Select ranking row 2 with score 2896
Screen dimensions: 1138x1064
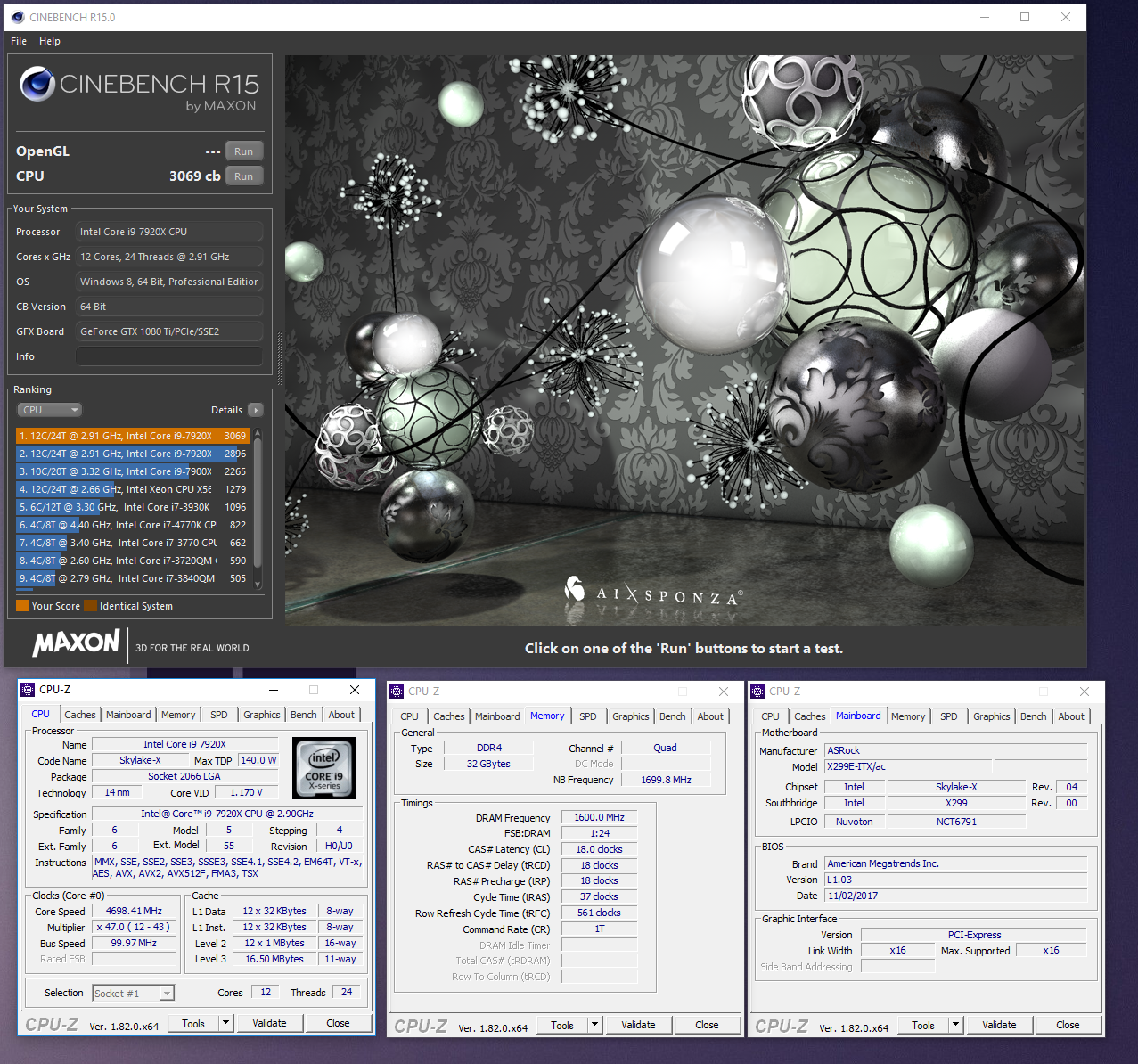click(x=133, y=454)
